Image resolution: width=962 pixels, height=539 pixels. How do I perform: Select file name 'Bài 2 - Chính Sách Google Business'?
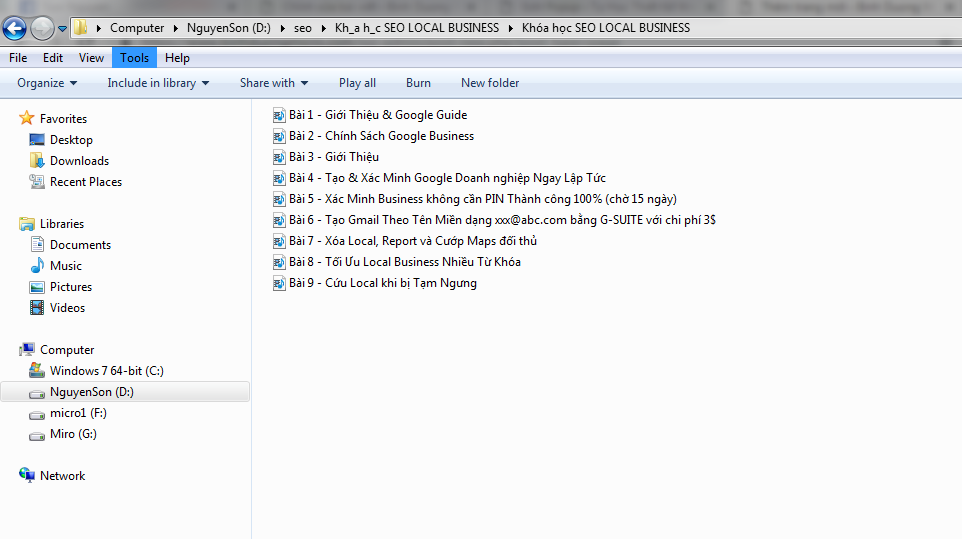click(x=382, y=136)
